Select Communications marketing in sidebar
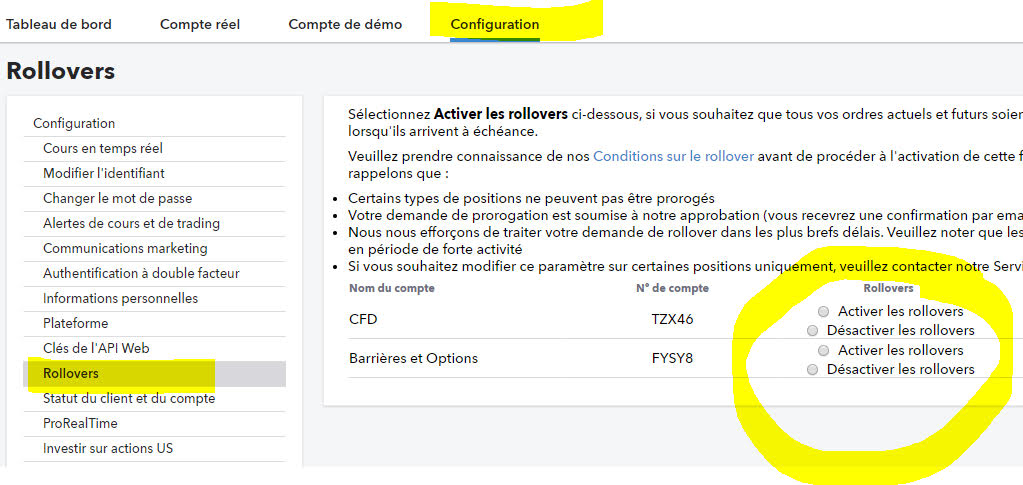 point(125,248)
